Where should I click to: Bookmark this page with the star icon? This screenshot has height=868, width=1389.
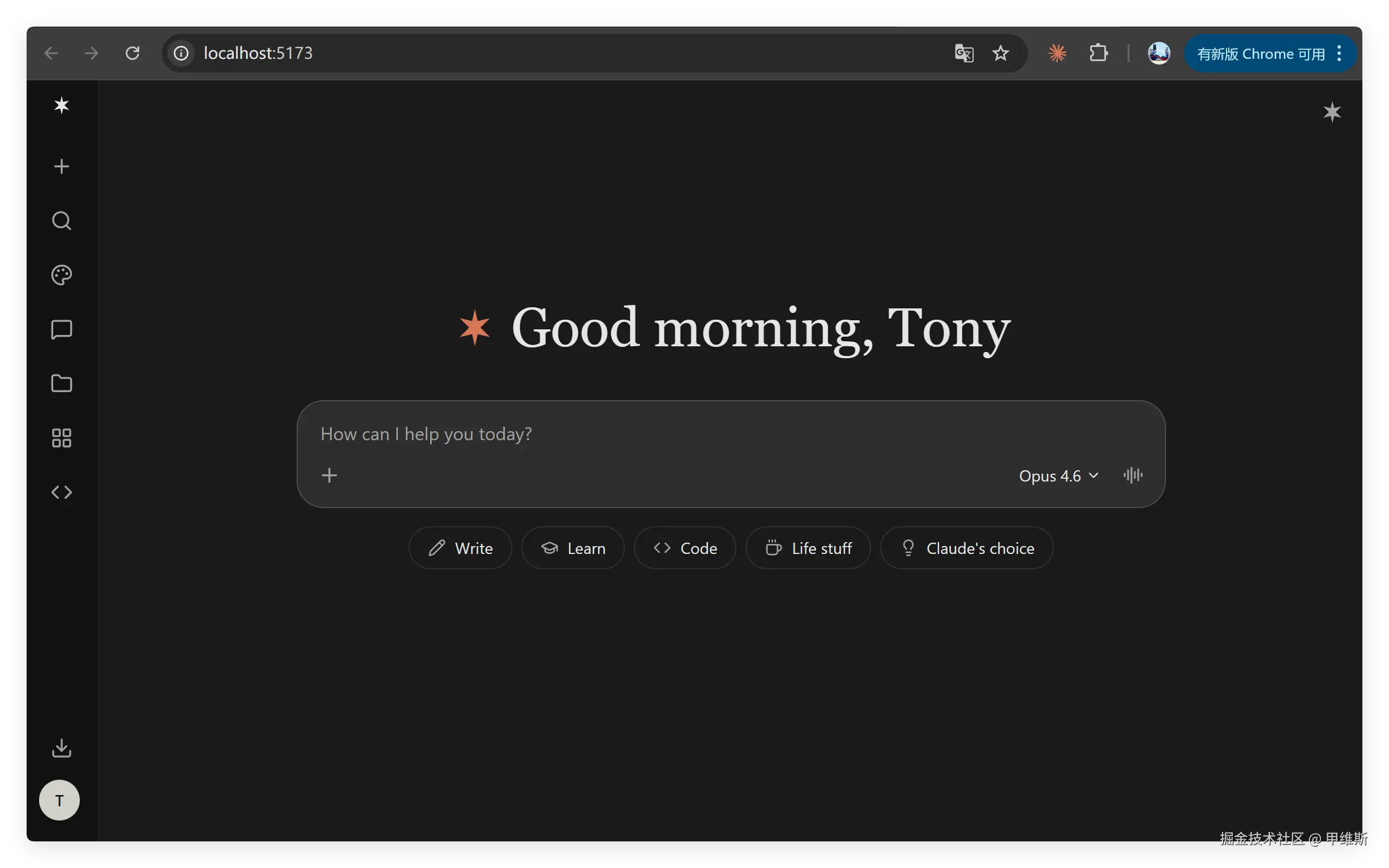(x=1000, y=53)
